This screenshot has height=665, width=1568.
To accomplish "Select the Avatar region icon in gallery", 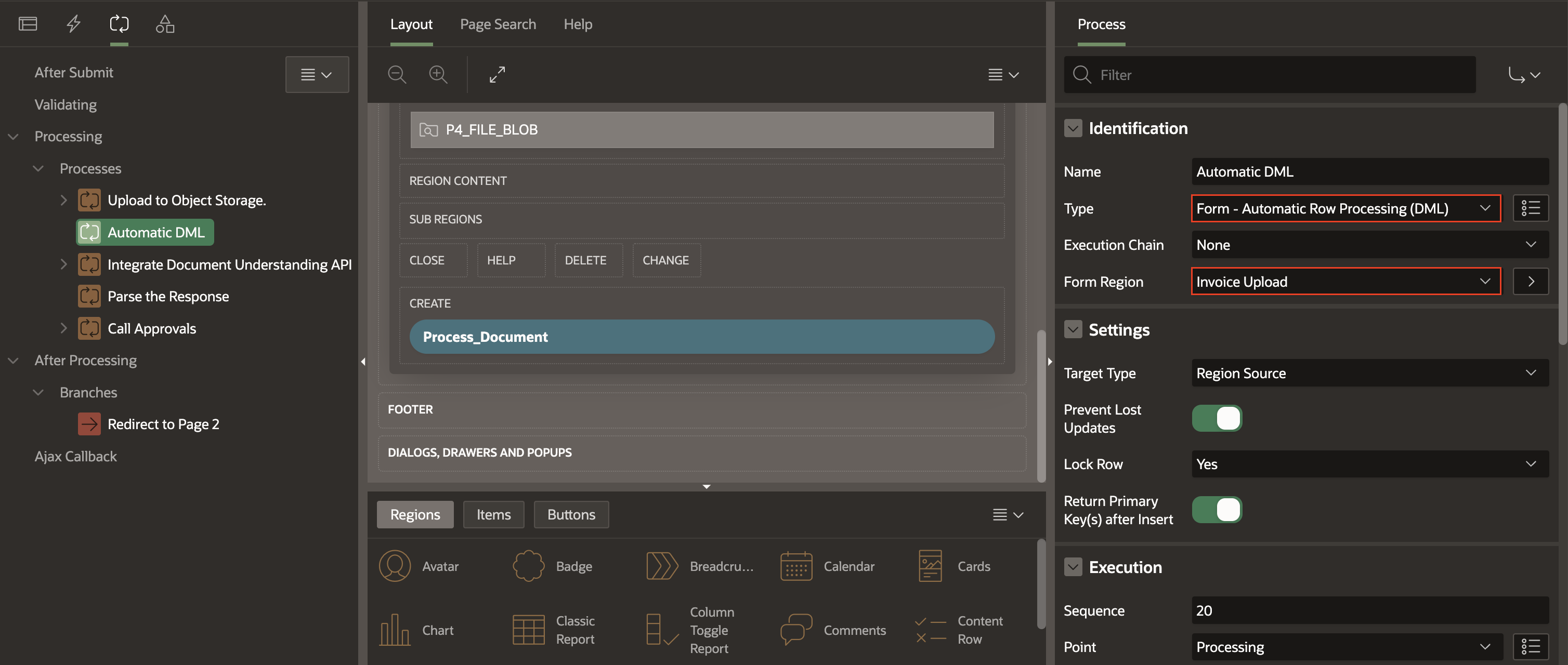I will coord(395,566).
